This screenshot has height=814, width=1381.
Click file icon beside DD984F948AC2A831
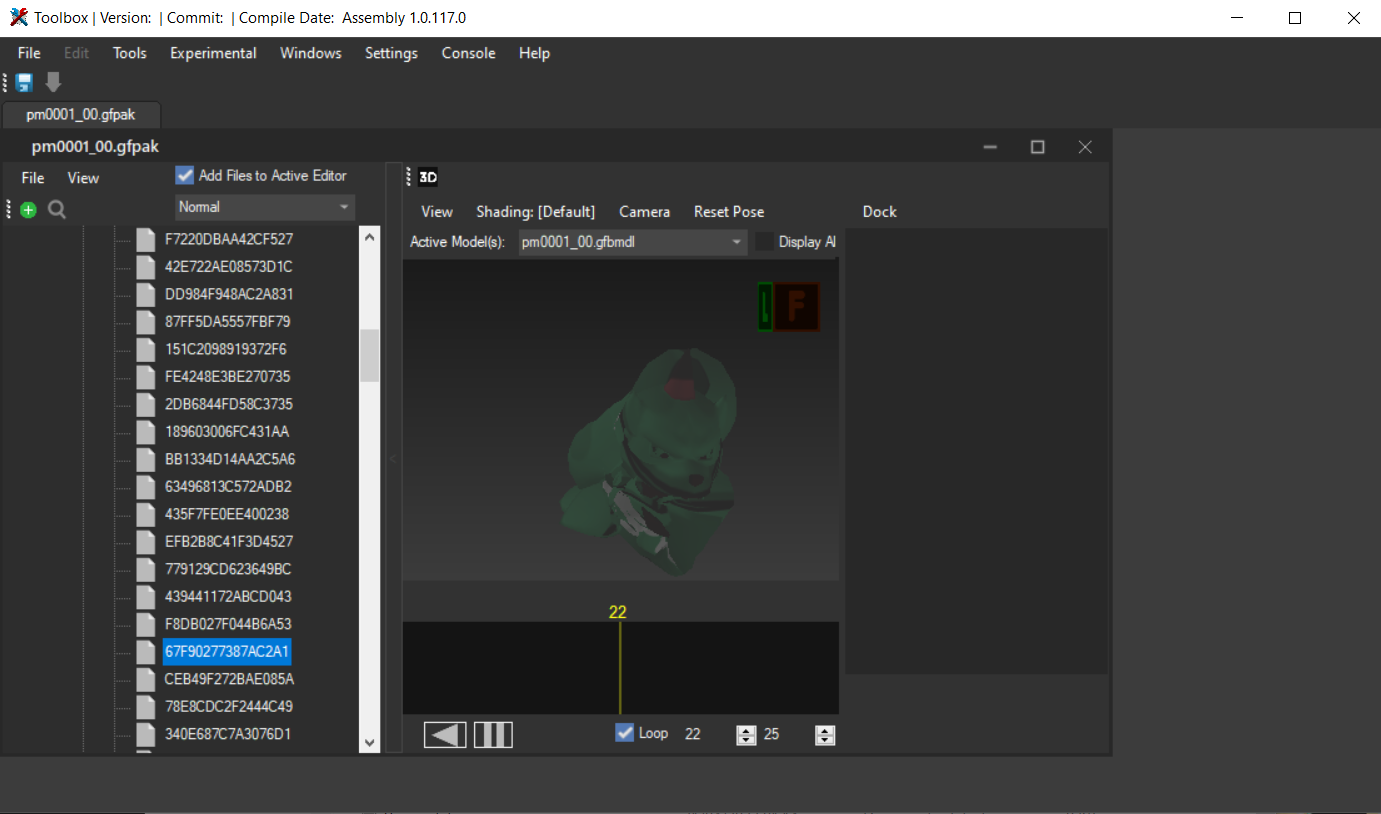click(146, 295)
